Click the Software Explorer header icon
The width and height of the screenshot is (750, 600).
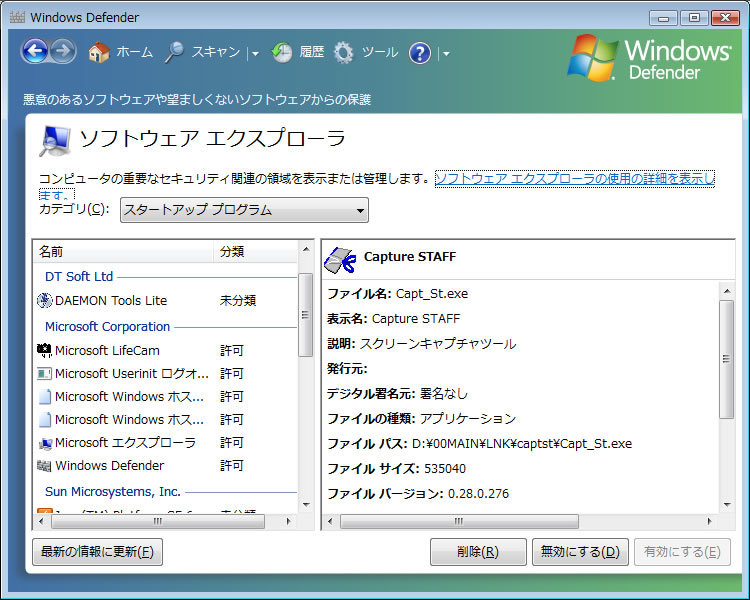pyautogui.click(x=55, y=141)
